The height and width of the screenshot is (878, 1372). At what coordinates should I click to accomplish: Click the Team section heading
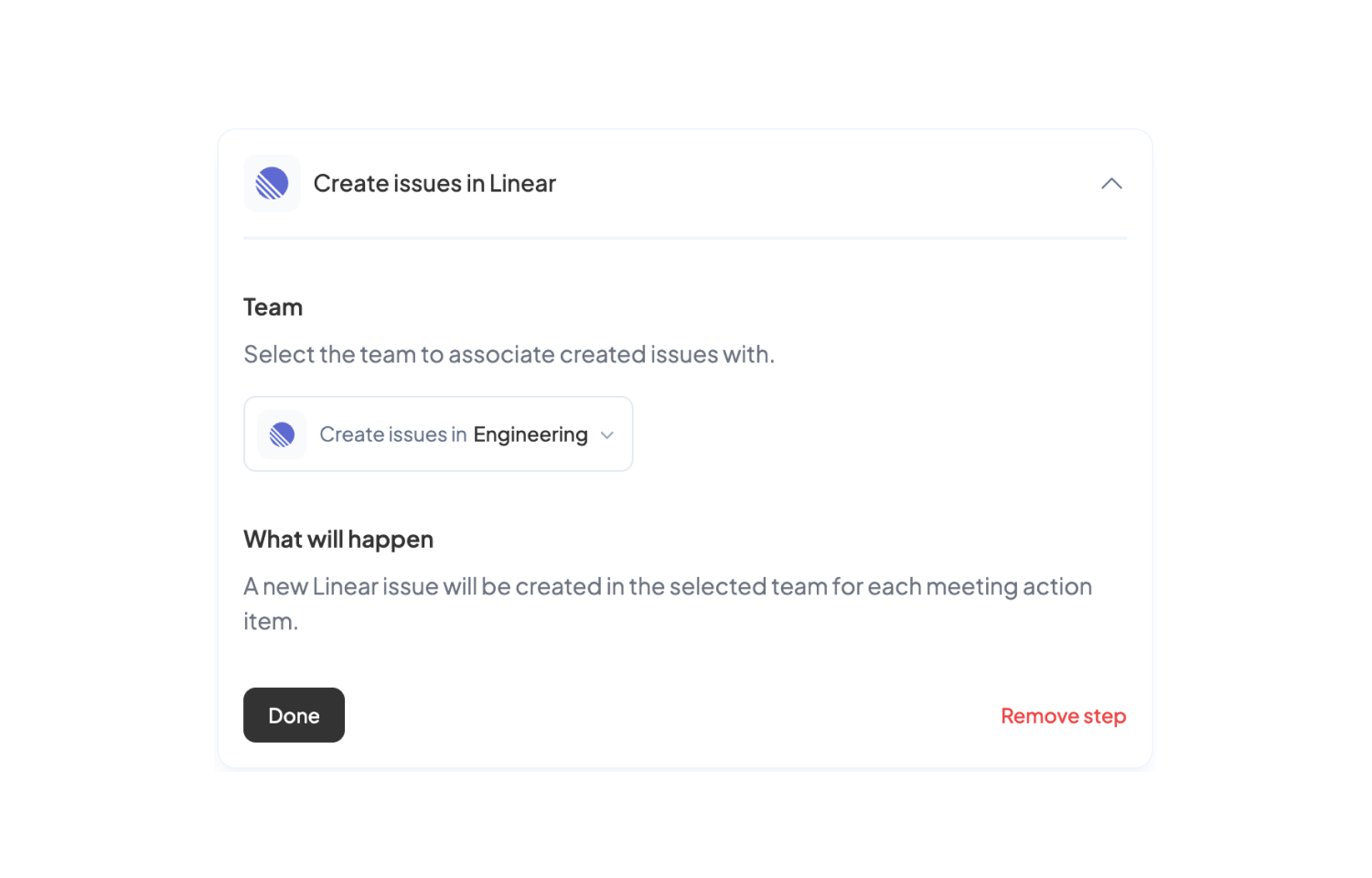[x=273, y=306]
